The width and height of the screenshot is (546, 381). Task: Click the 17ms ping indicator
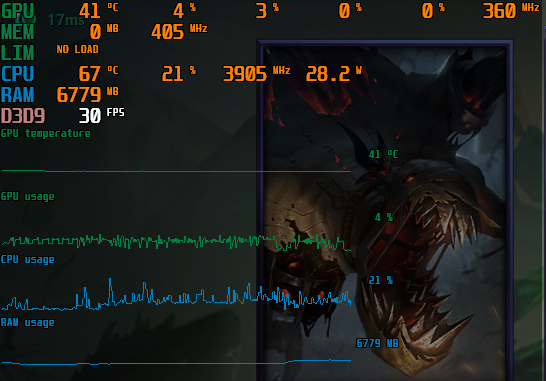pos(66,20)
